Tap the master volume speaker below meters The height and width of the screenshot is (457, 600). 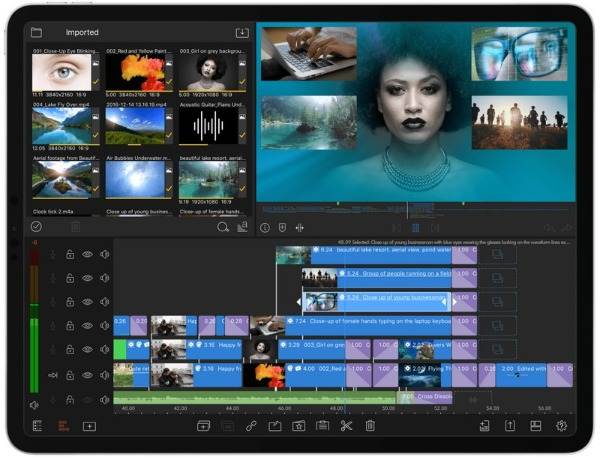[34, 405]
